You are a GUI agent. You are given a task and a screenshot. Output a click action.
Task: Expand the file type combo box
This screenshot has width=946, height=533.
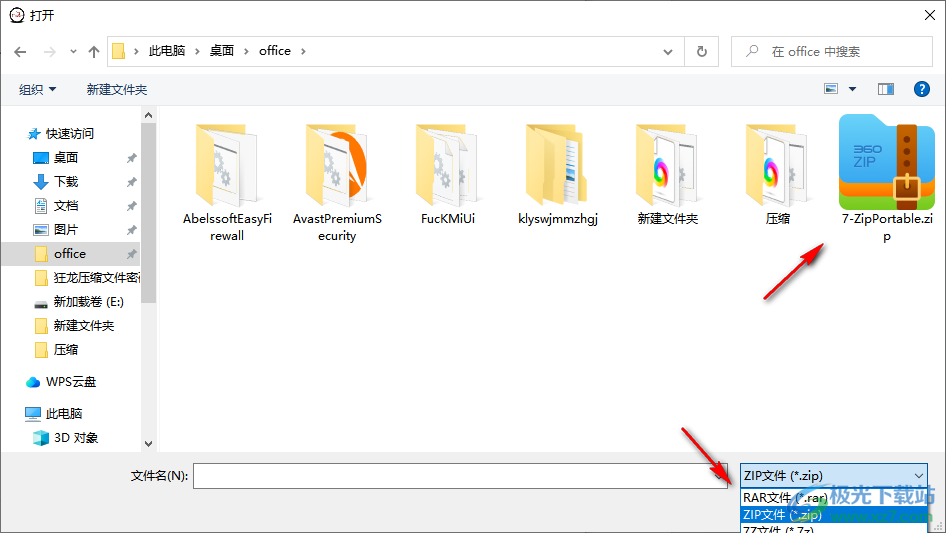coord(919,476)
